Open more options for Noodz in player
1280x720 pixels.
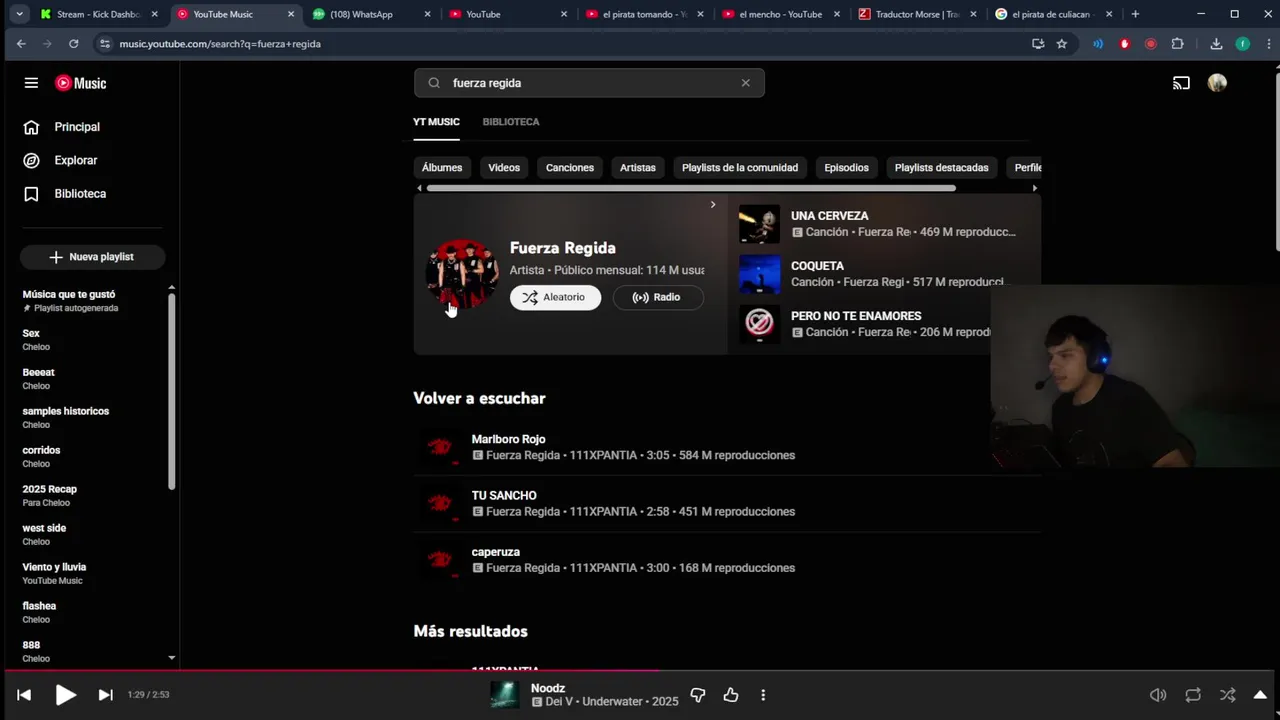pos(763,695)
